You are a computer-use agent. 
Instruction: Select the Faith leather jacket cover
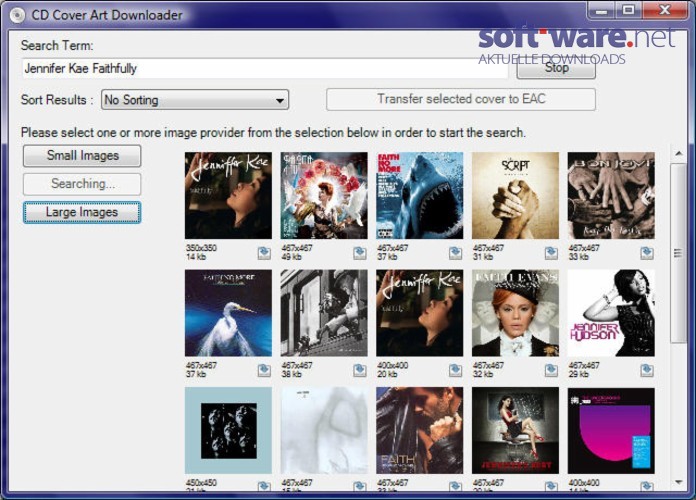tap(419, 430)
